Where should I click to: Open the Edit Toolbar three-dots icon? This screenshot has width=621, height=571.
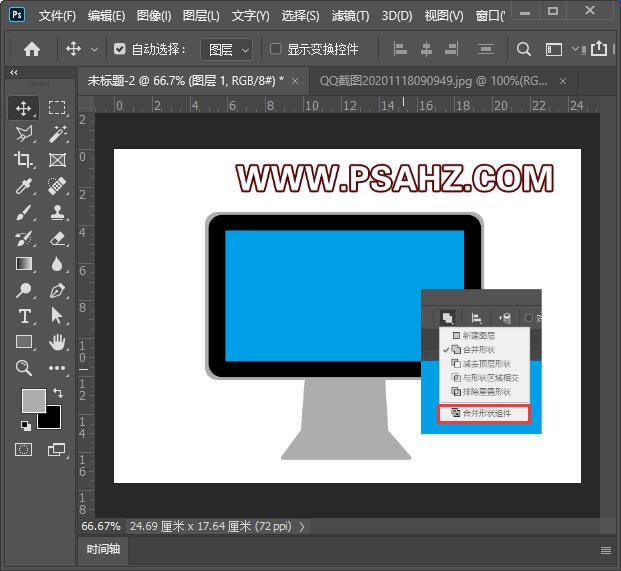click(x=57, y=368)
